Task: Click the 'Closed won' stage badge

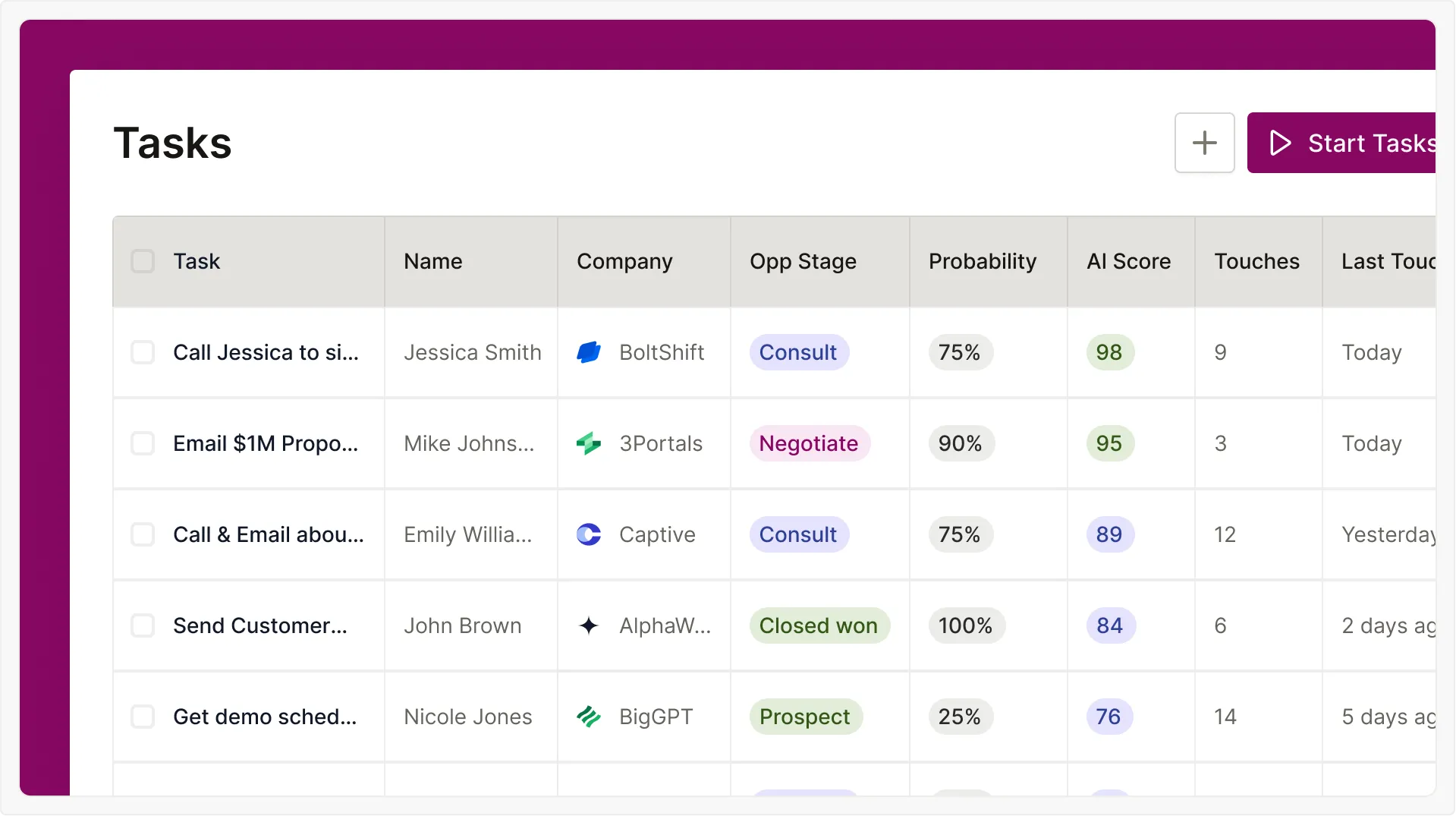Action: click(x=819, y=625)
